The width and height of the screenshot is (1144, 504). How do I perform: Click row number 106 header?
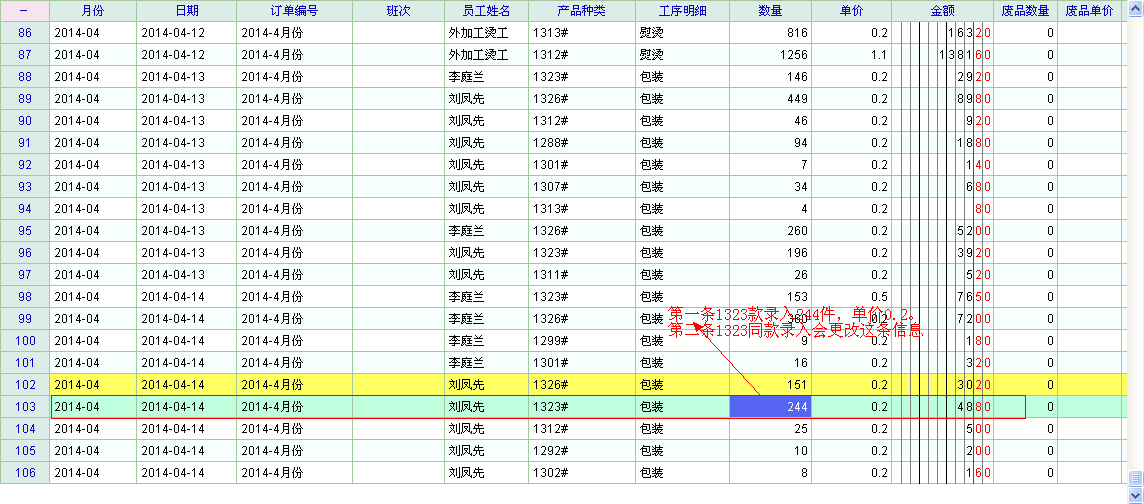coord(25,473)
